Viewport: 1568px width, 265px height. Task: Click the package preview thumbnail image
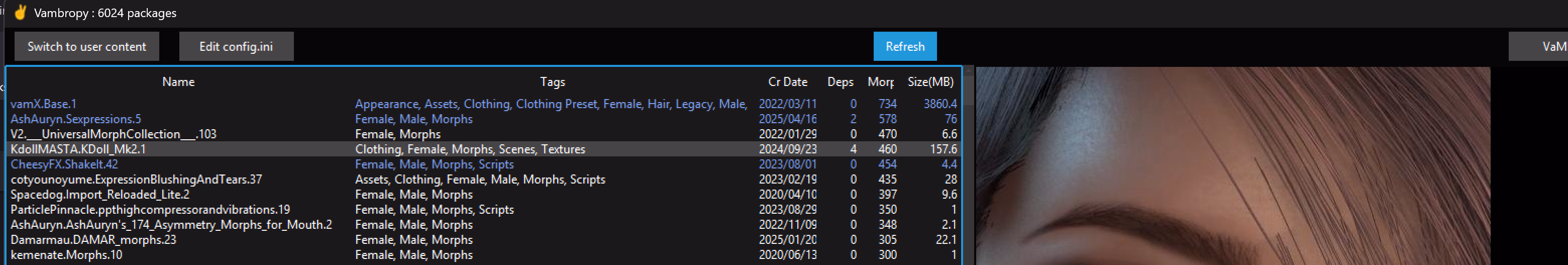1232,166
